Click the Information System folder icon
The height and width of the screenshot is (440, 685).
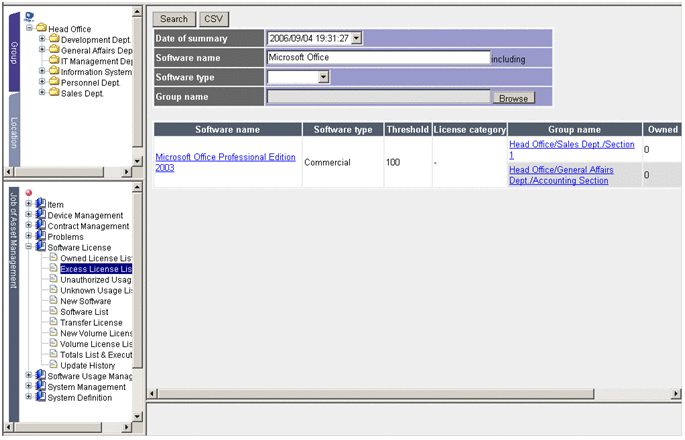[54, 71]
